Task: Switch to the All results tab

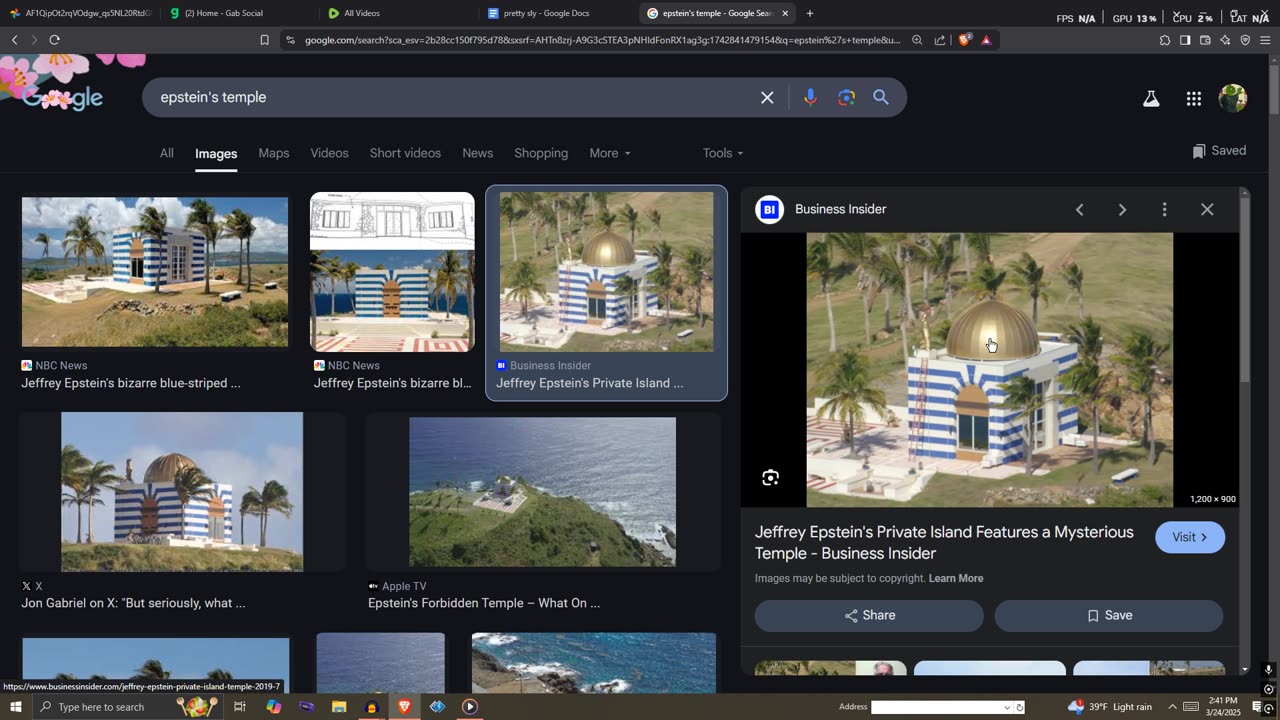Action: [x=167, y=153]
